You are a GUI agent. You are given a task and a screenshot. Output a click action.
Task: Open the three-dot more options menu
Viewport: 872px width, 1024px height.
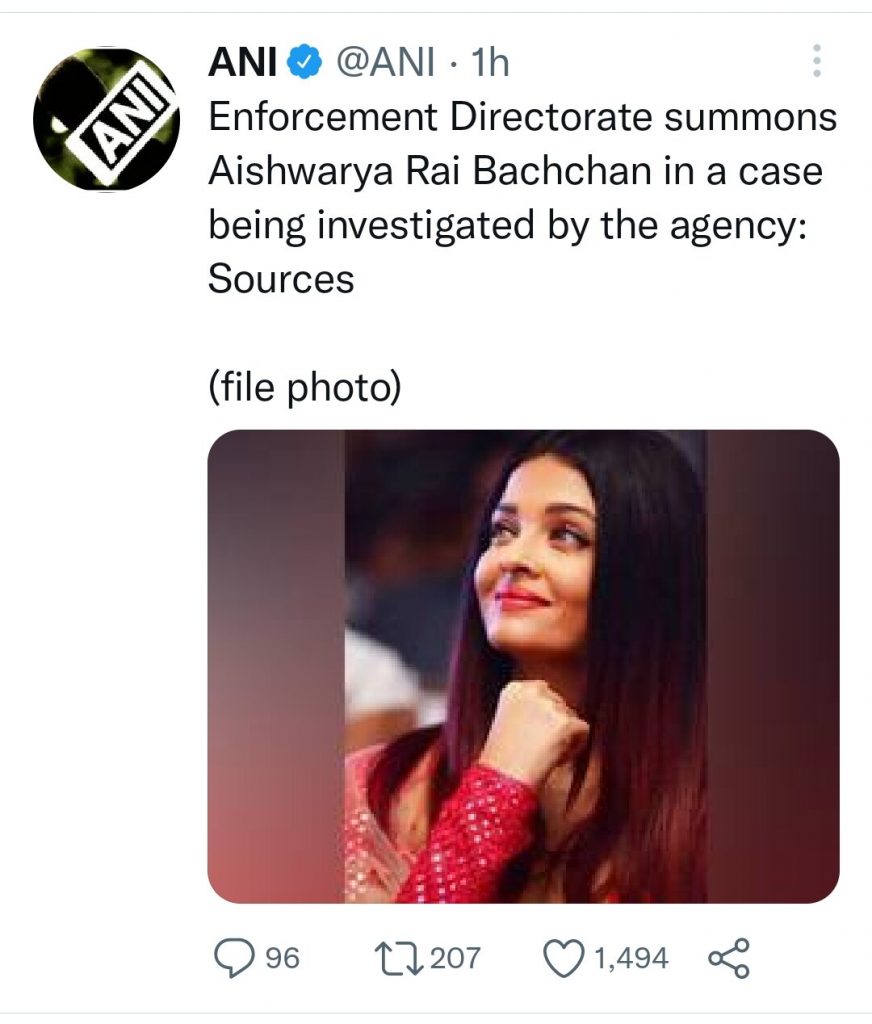(x=817, y=61)
